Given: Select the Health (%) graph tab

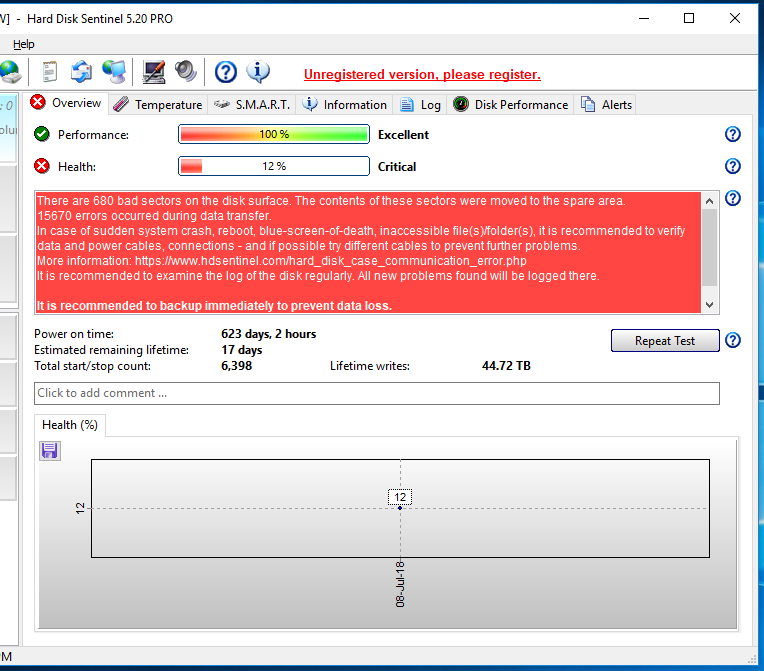Looking at the screenshot, I should [x=70, y=425].
